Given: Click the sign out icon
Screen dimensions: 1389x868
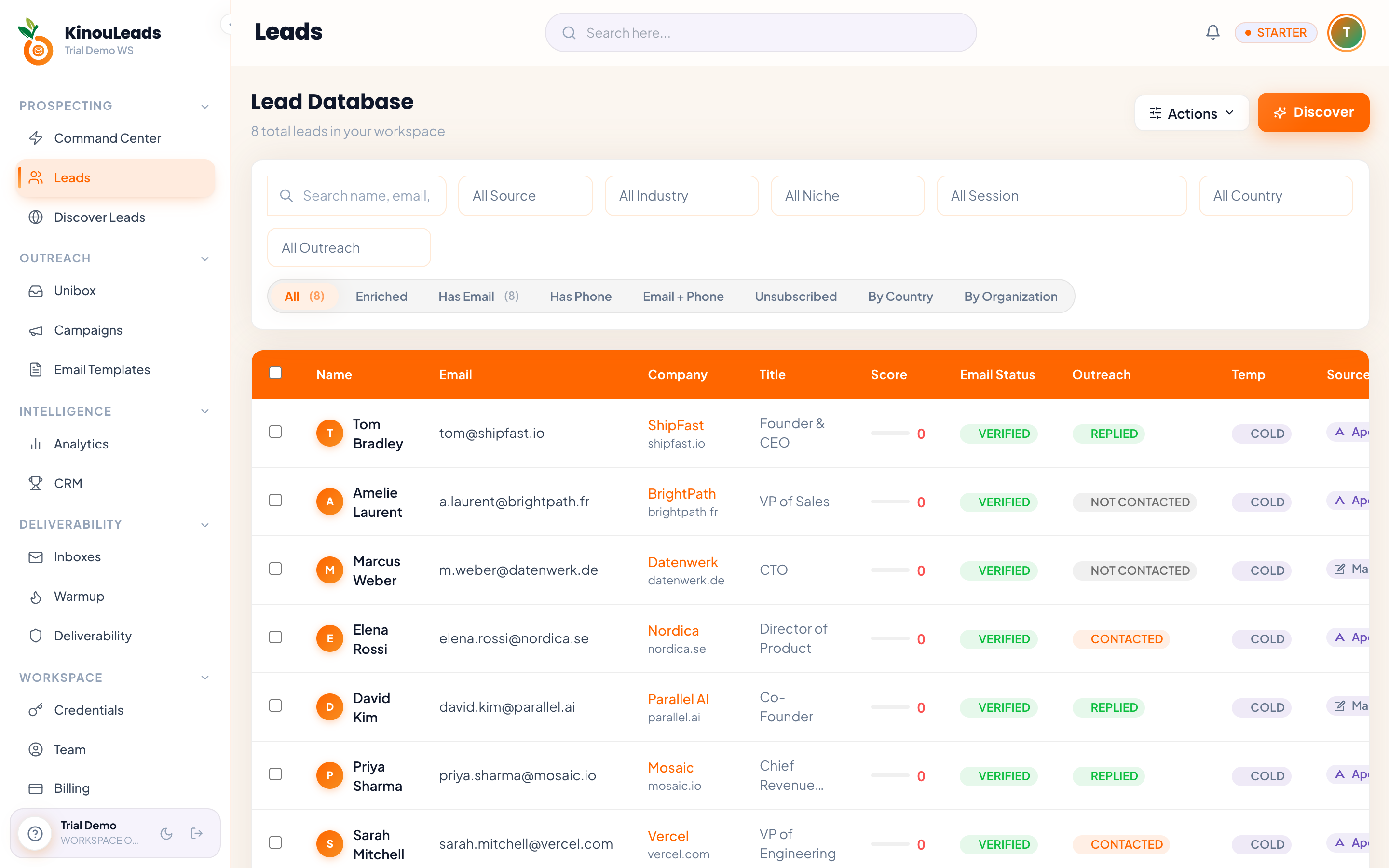Looking at the screenshot, I should pyautogui.click(x=197, y=834).
